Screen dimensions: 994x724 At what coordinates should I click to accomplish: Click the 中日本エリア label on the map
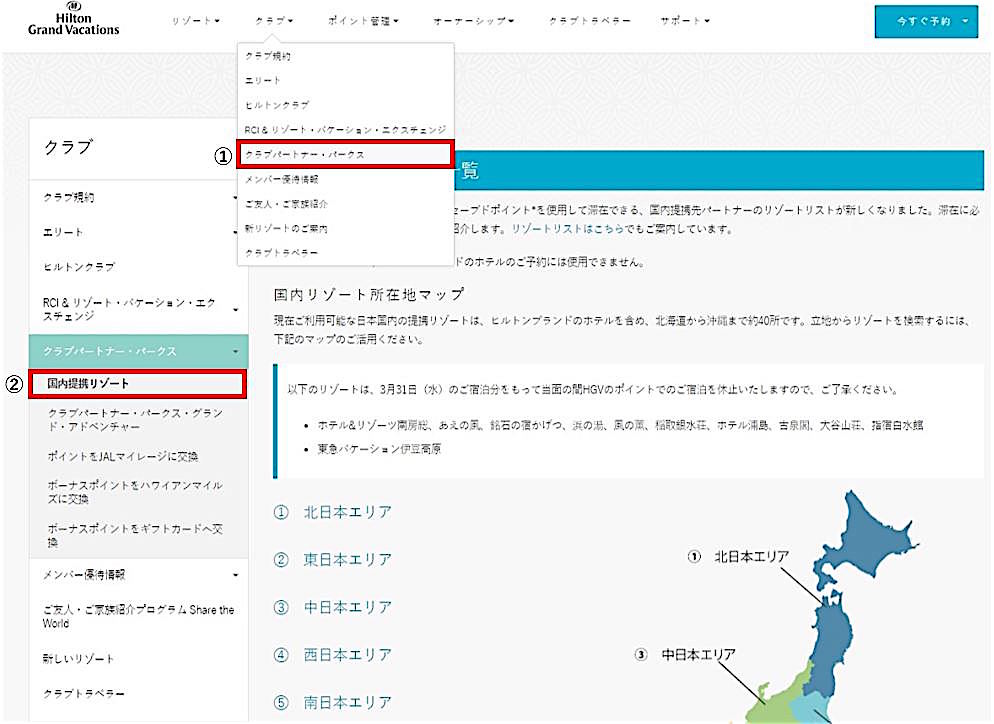[x=699, y=654]
